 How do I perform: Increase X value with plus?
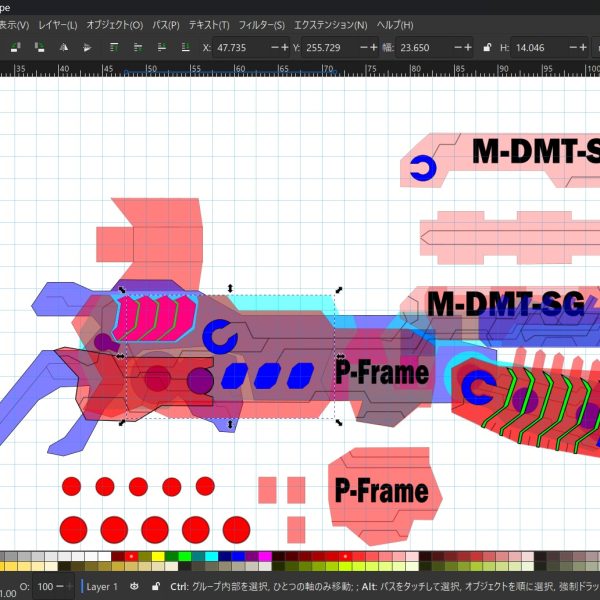(x=285, y=47)
